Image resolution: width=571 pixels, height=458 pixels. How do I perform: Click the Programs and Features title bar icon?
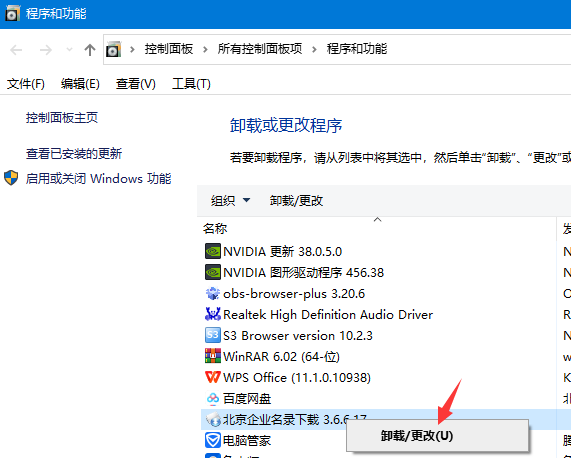click(x=12, y=14)
